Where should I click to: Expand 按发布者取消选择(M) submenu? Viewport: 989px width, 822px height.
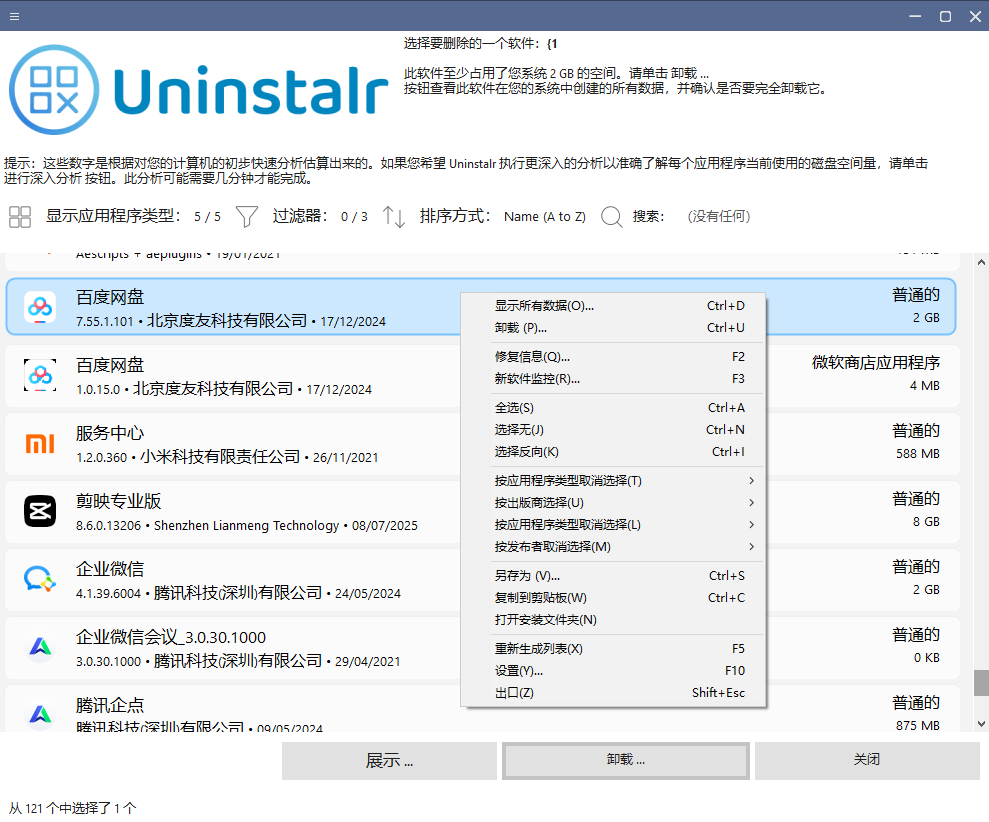612,547
